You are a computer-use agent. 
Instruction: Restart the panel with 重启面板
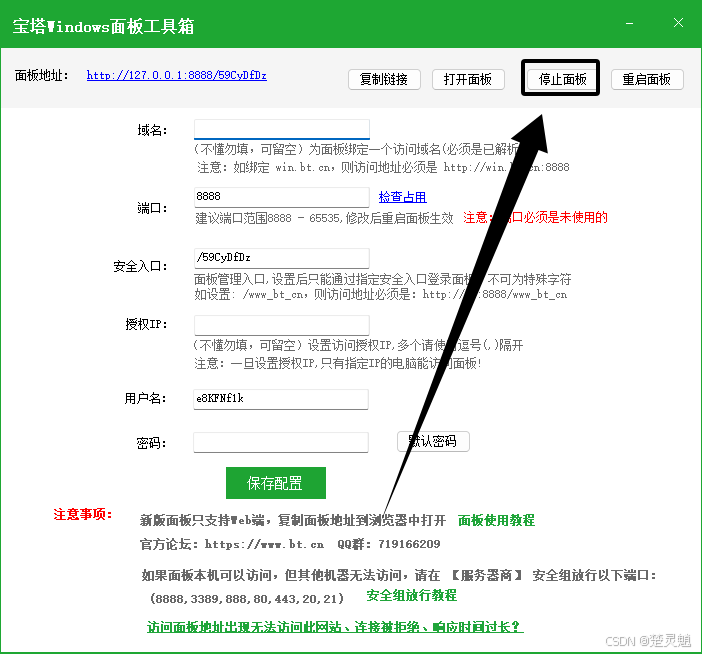[x=647, y=80]
